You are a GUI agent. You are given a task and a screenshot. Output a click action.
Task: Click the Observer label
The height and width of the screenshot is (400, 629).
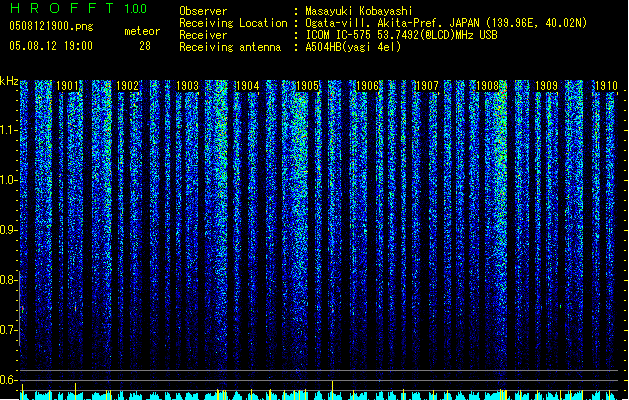203,11
